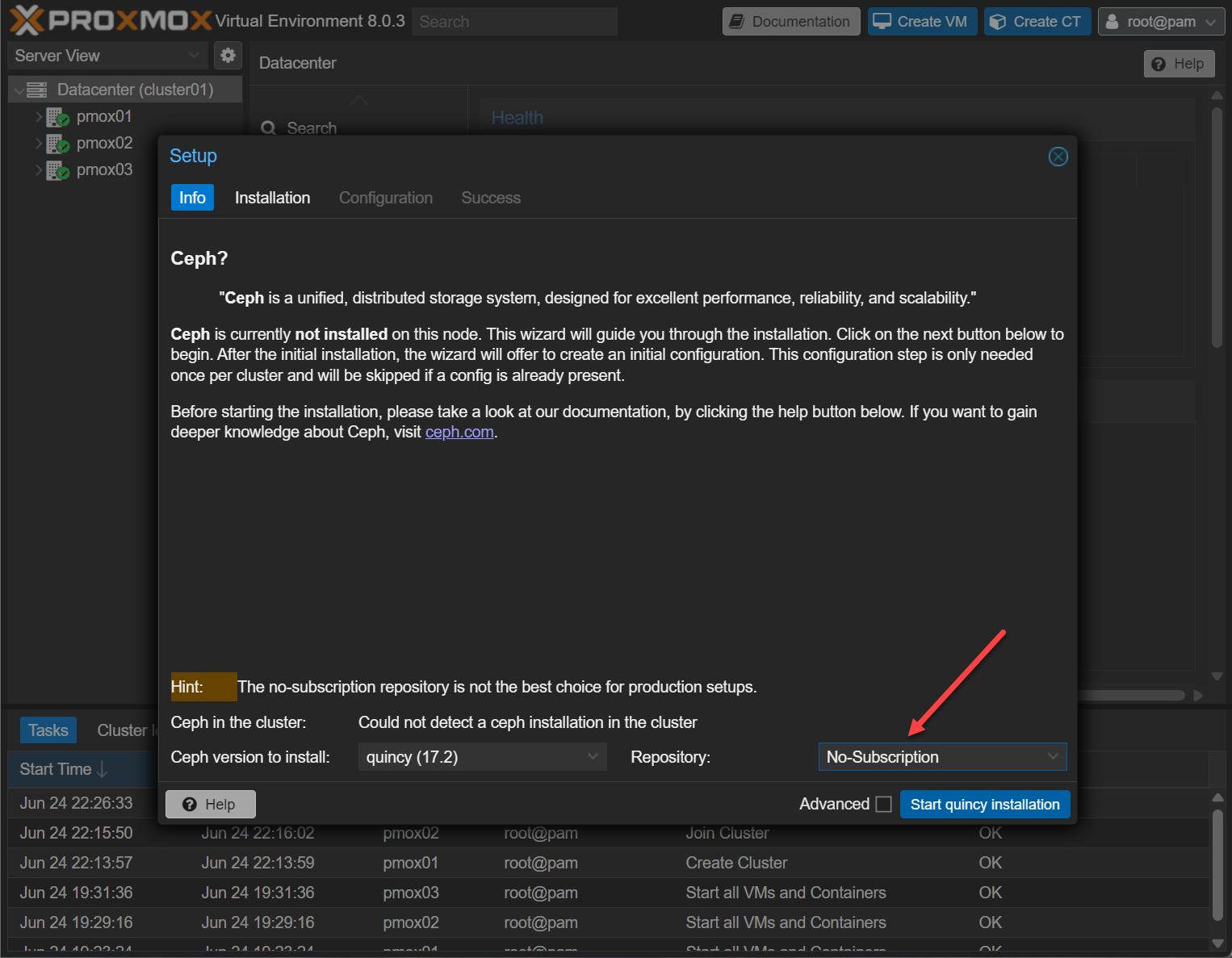This screenshot has width=1232, height=958.
Task: Select the pmox01 node icon
Action: pyautogui.click(x=57, y=117)
